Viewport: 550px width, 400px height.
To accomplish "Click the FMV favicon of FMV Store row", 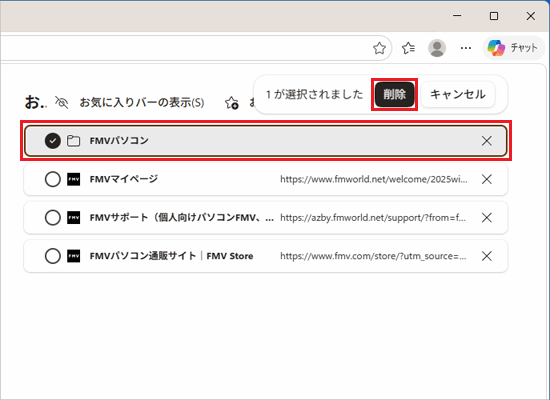I will tap(74, 256).
